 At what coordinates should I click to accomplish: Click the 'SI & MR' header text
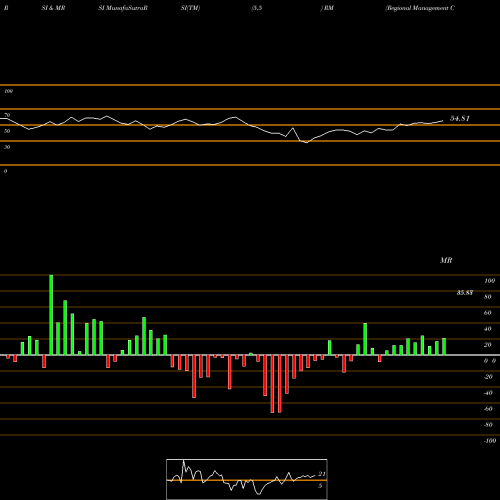[53, 8]
